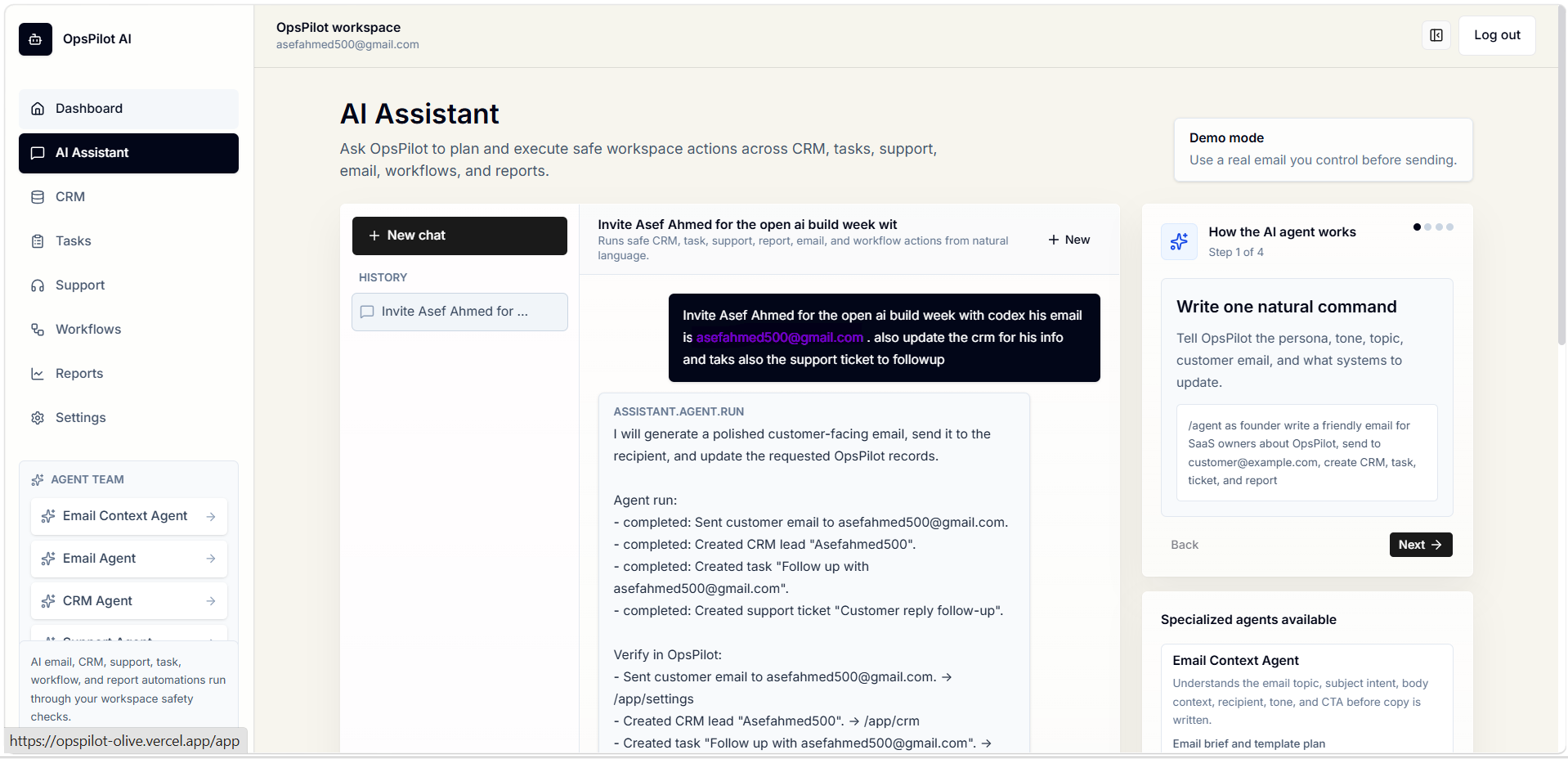Click the Dashboard home icon
1568x759 pixels.
(38, 109)
